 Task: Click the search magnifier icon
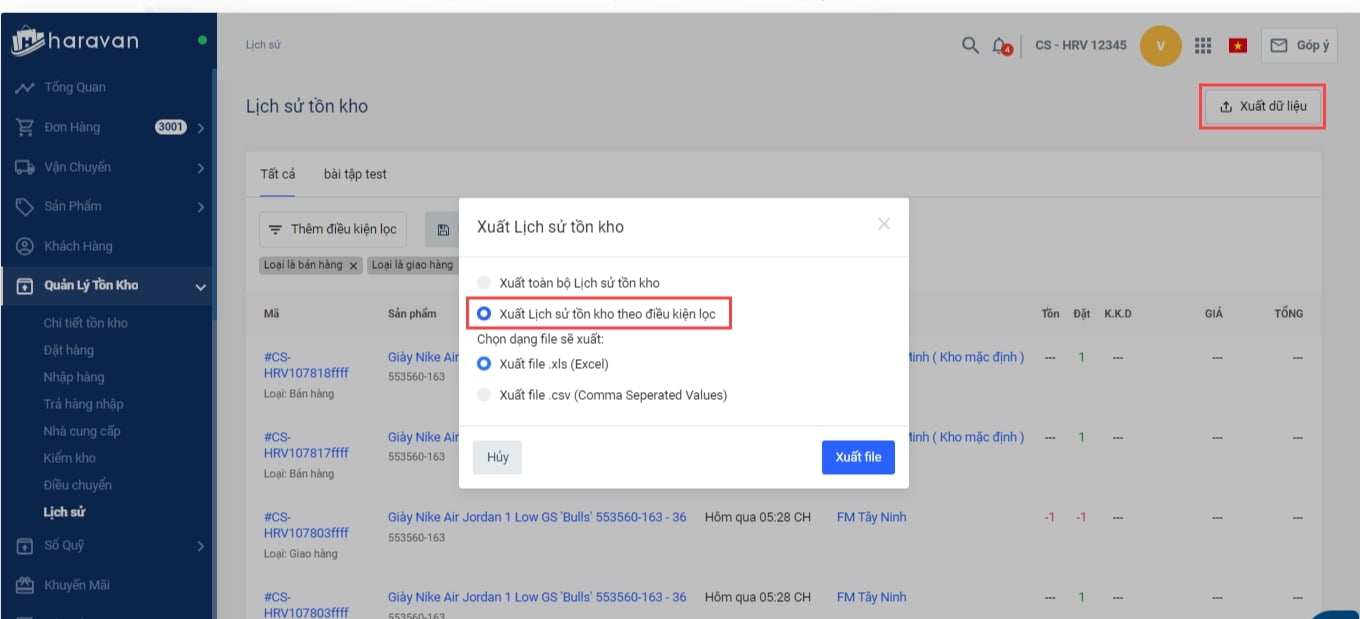click(969, 45)
